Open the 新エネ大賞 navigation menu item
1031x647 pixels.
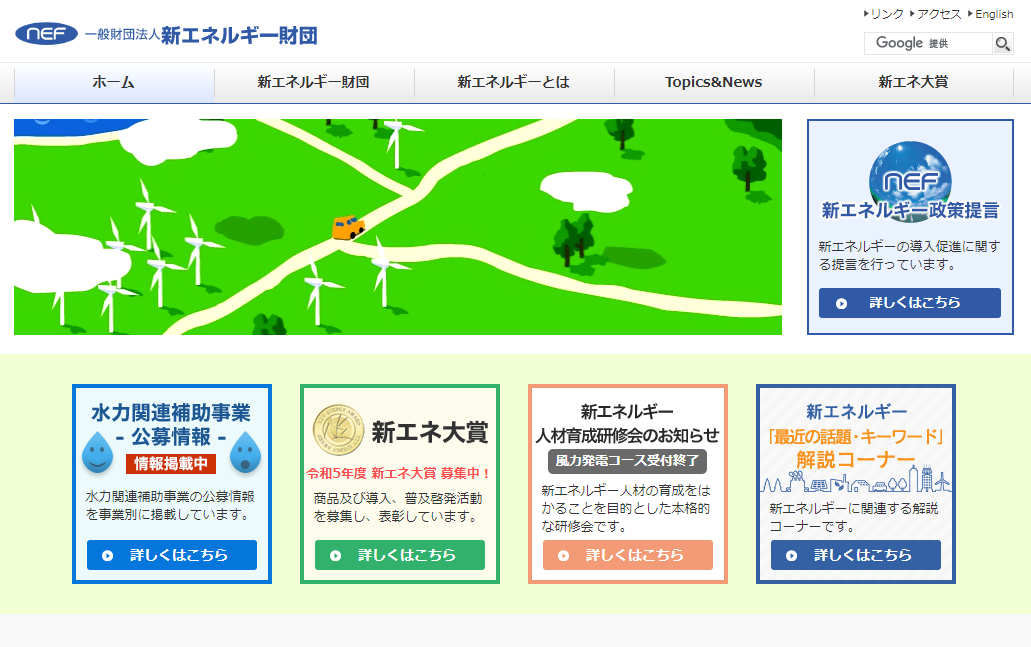click(913, 83)
